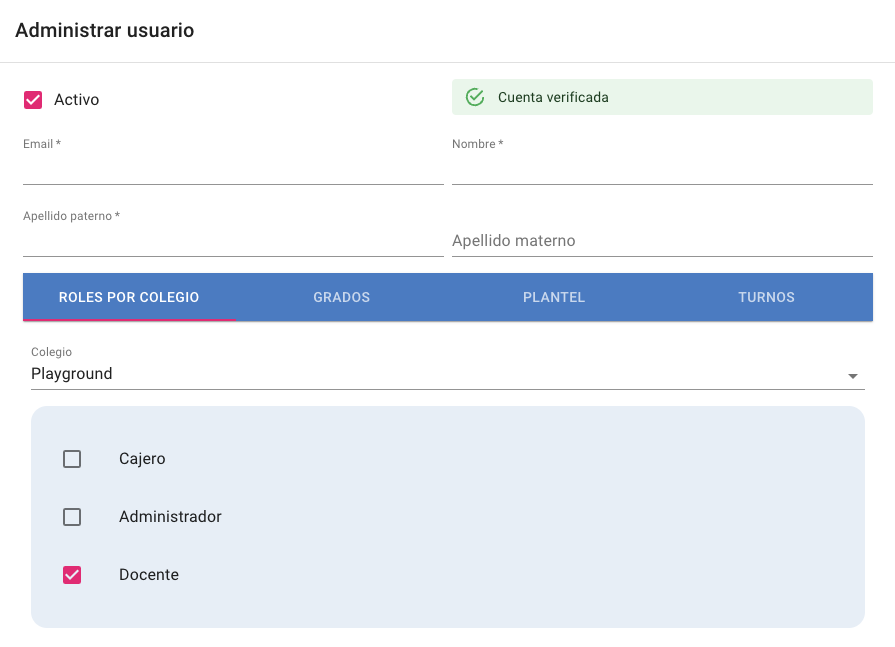
Task: Open the Plantel tab
Action: (553, 297)
